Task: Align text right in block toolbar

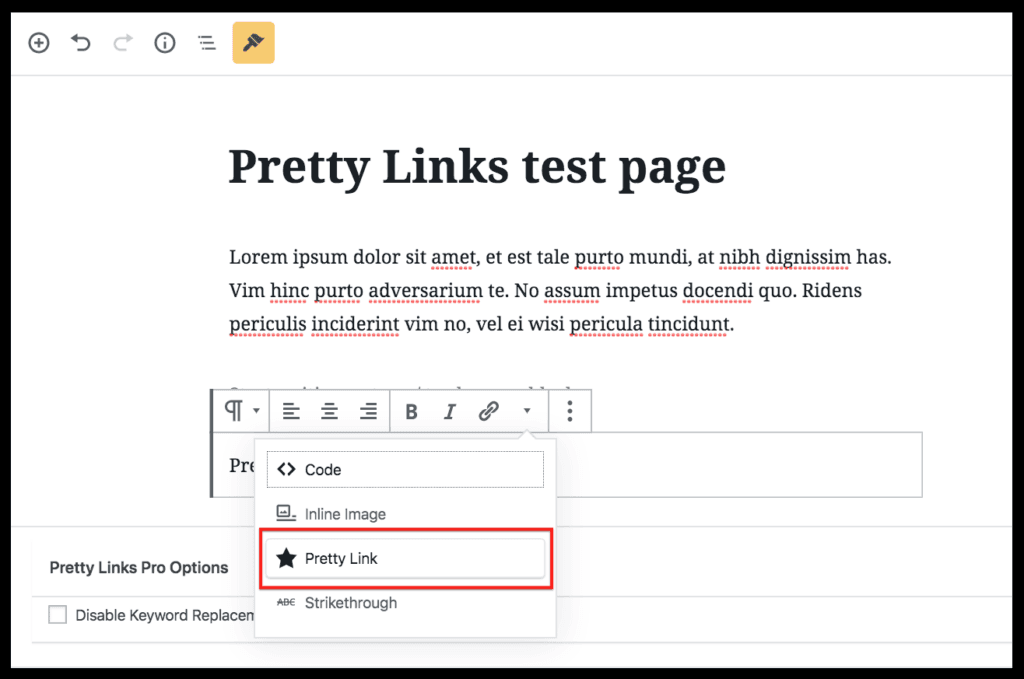Action: (368, 411)
